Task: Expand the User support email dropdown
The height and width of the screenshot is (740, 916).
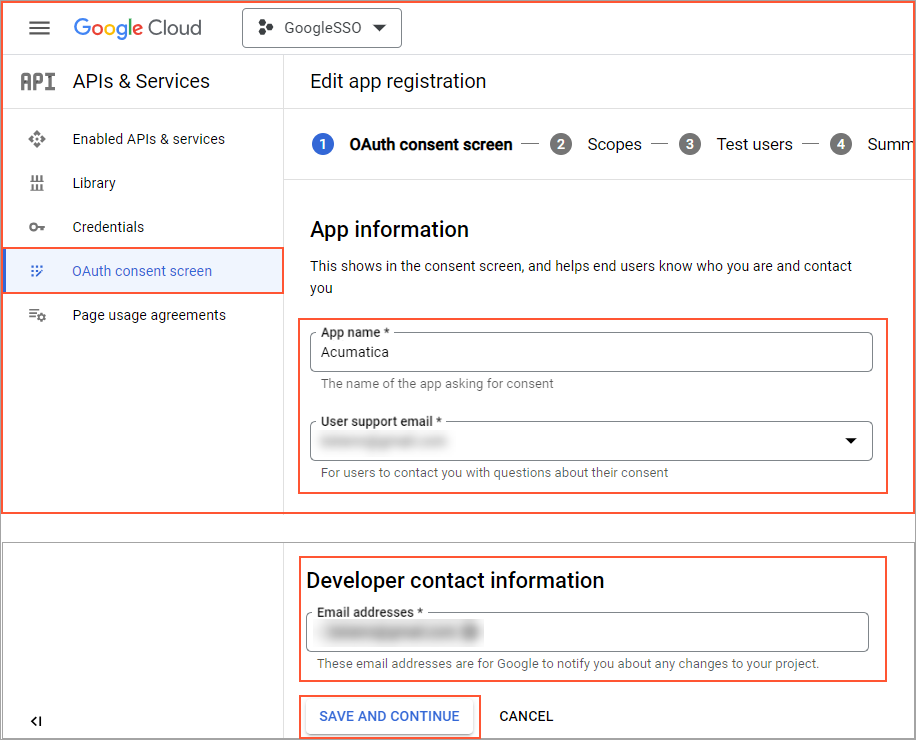Action: point(850,441)
